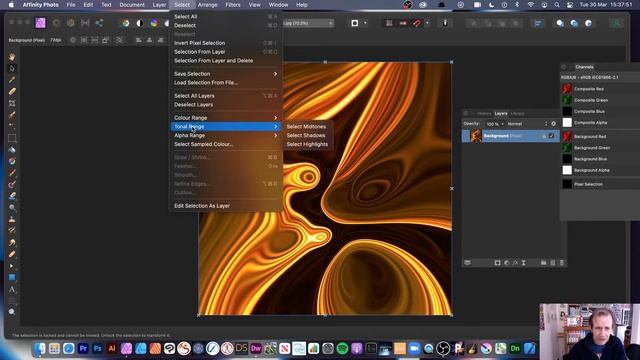The width and height of the screenshot is (640, 360).
Task: Switch to the Develop persona icon
Action: coord(71,23)
